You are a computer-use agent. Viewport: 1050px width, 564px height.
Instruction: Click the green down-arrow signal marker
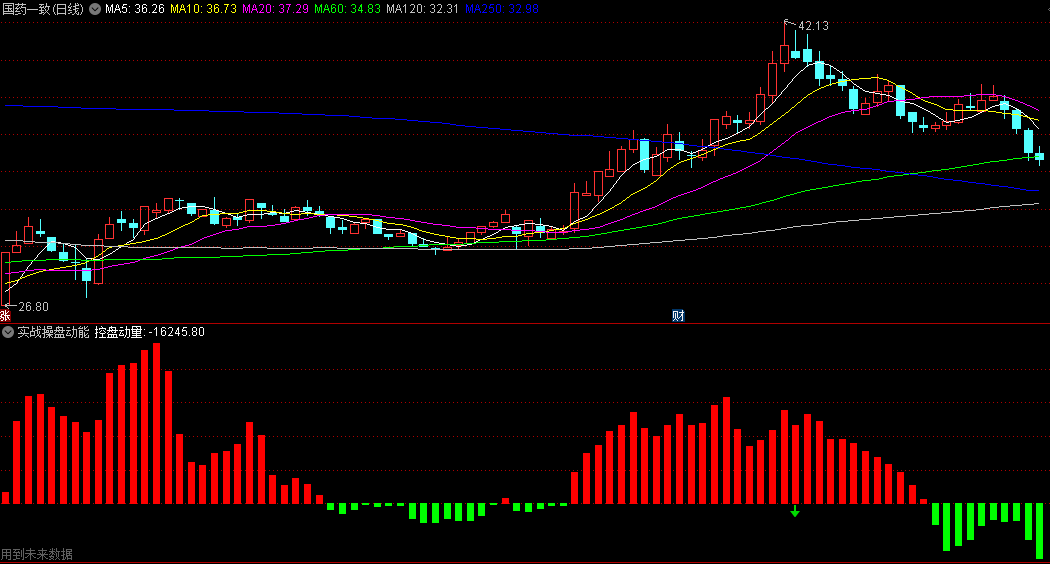795,512
